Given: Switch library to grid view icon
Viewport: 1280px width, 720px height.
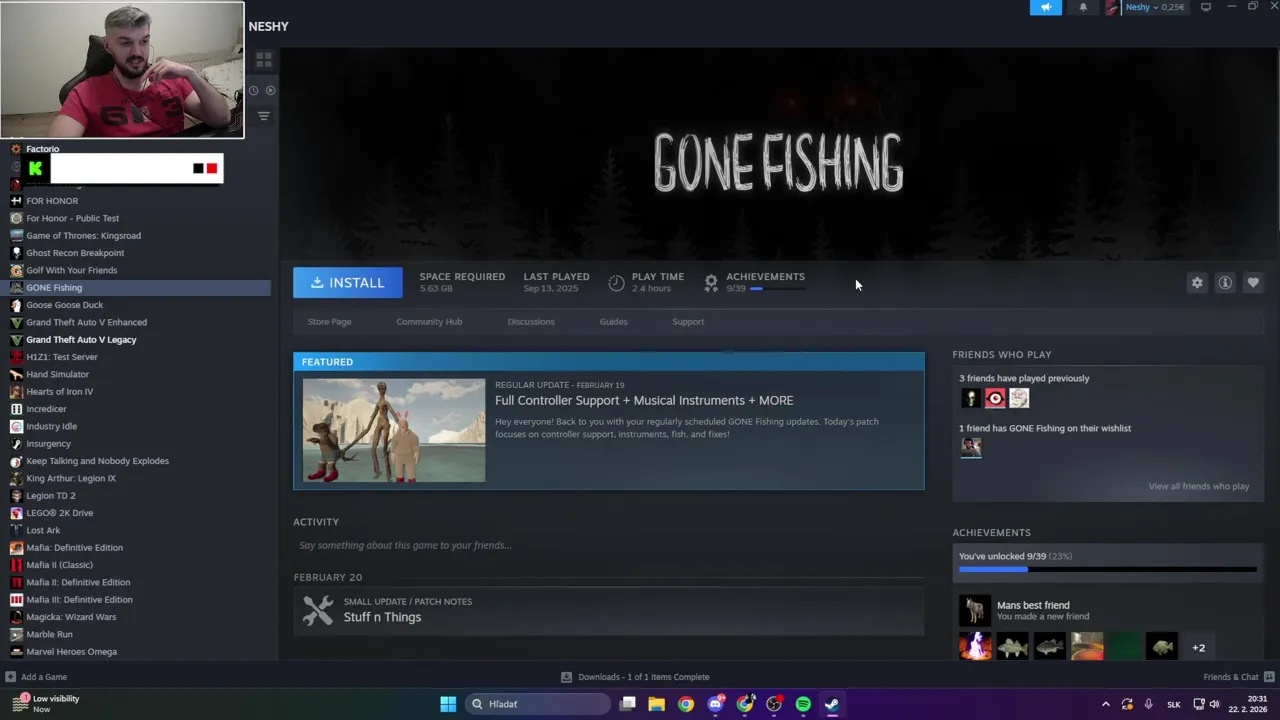Looking at the screenshot, I should point(264,60).
